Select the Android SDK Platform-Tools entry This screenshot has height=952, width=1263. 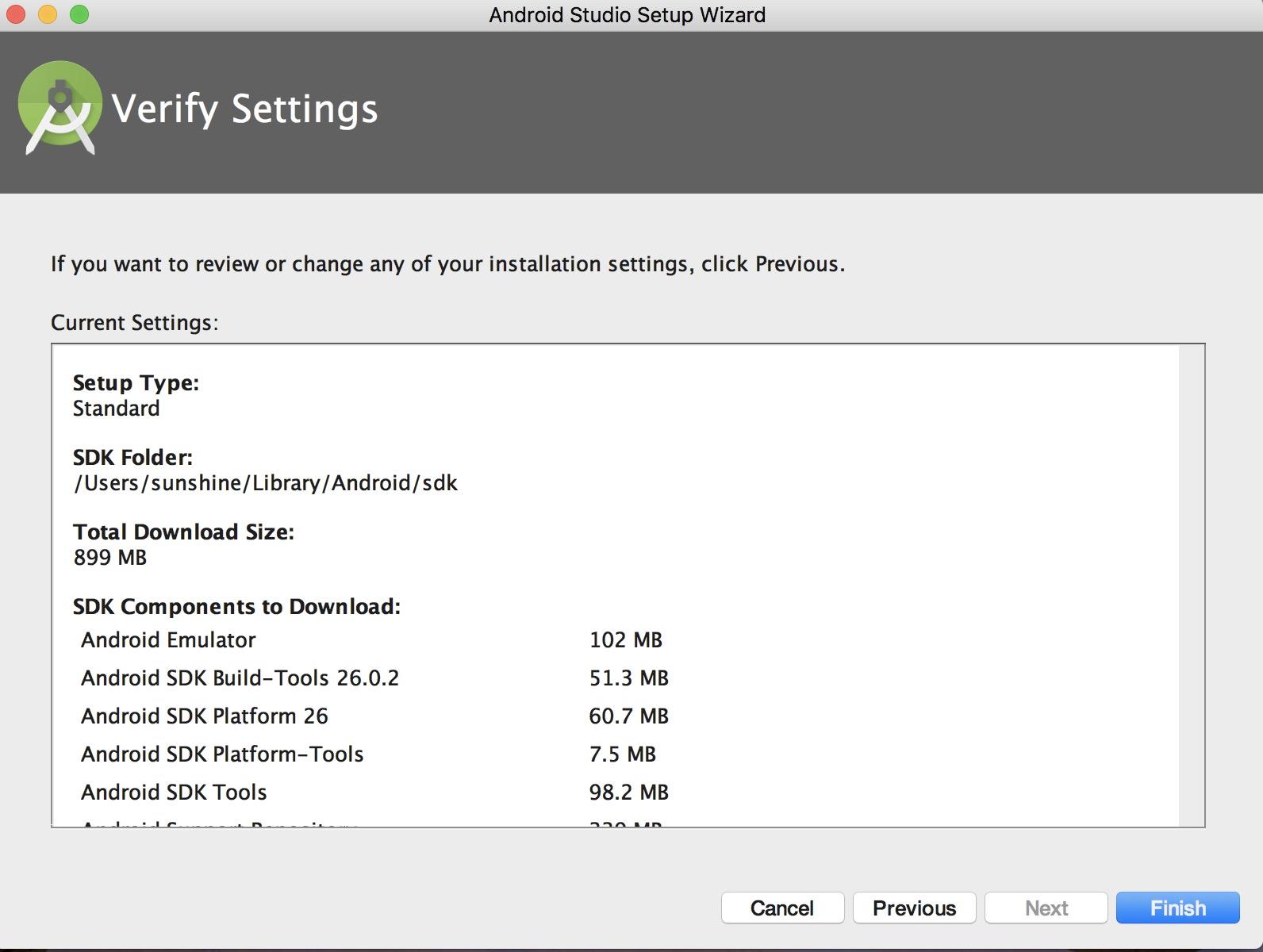(222, 754)
